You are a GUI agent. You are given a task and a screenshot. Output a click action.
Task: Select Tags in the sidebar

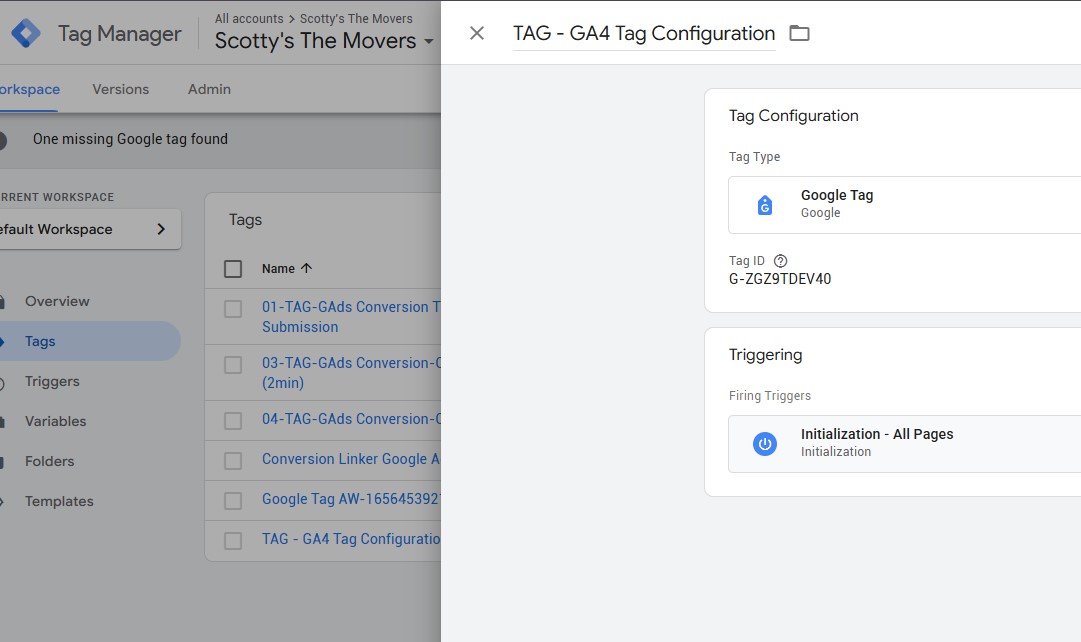90,341
